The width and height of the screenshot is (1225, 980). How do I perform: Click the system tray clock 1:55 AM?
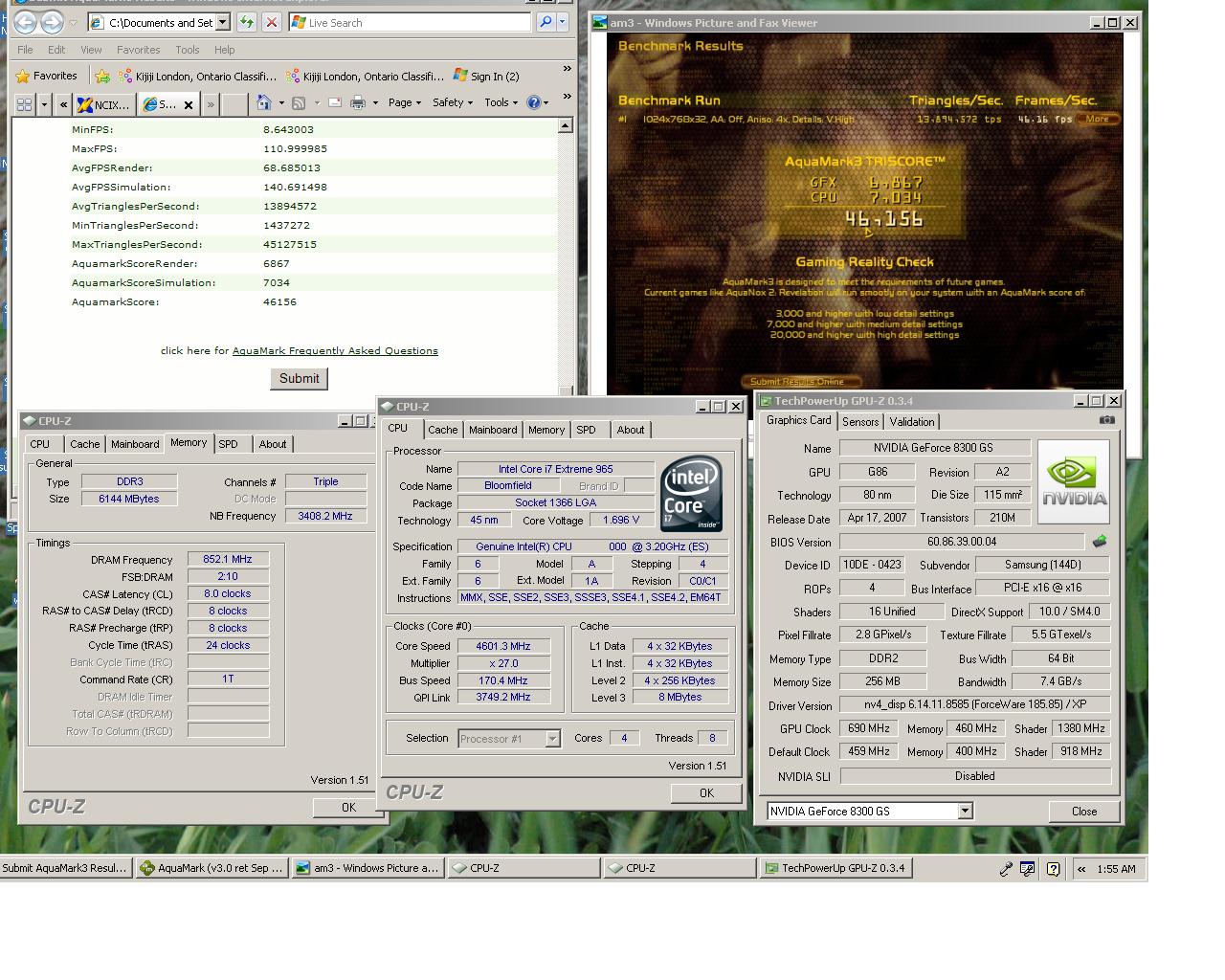pos(1116,869)
